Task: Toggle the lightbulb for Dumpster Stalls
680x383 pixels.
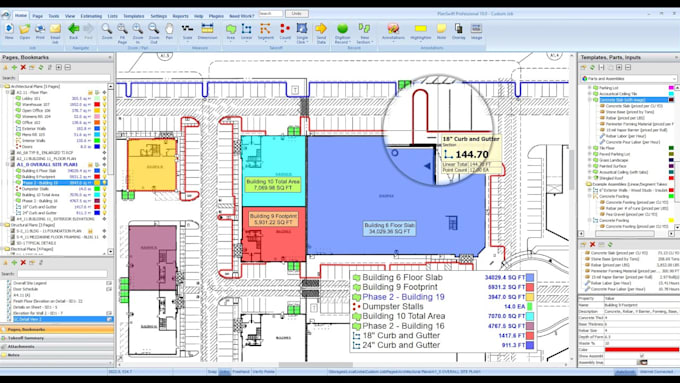Action: pyautogui.click(x=104, y=189)
